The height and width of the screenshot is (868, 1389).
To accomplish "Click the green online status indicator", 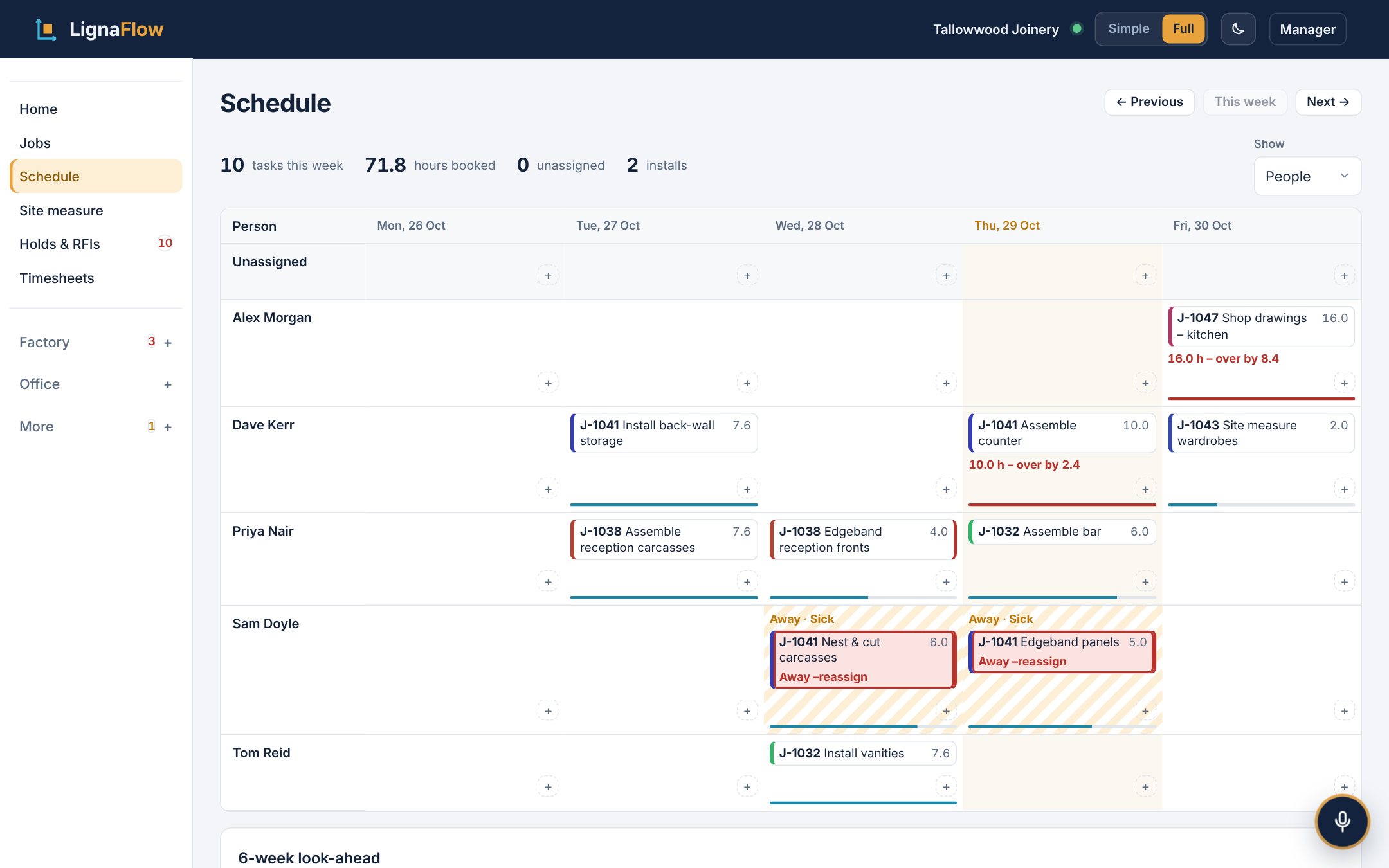I will click(x=1076, y=29).
